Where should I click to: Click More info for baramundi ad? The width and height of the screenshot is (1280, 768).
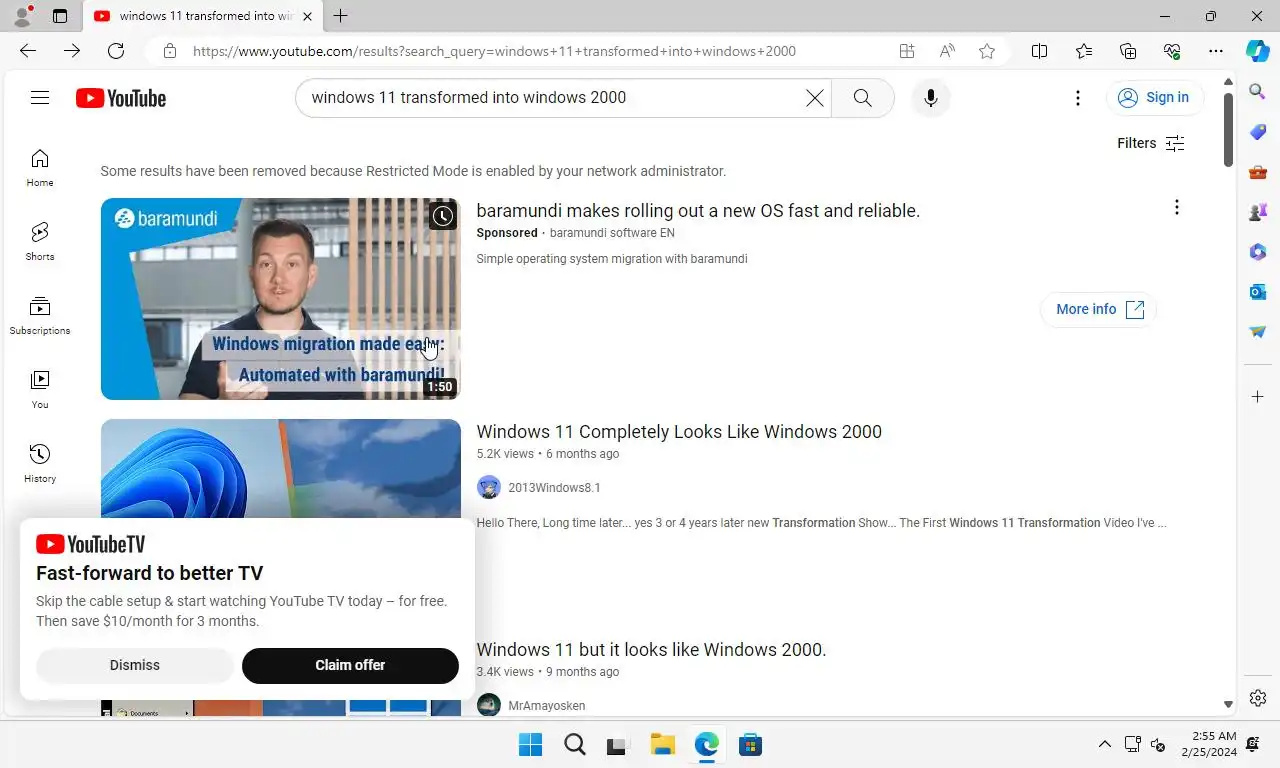[1098, 309]
